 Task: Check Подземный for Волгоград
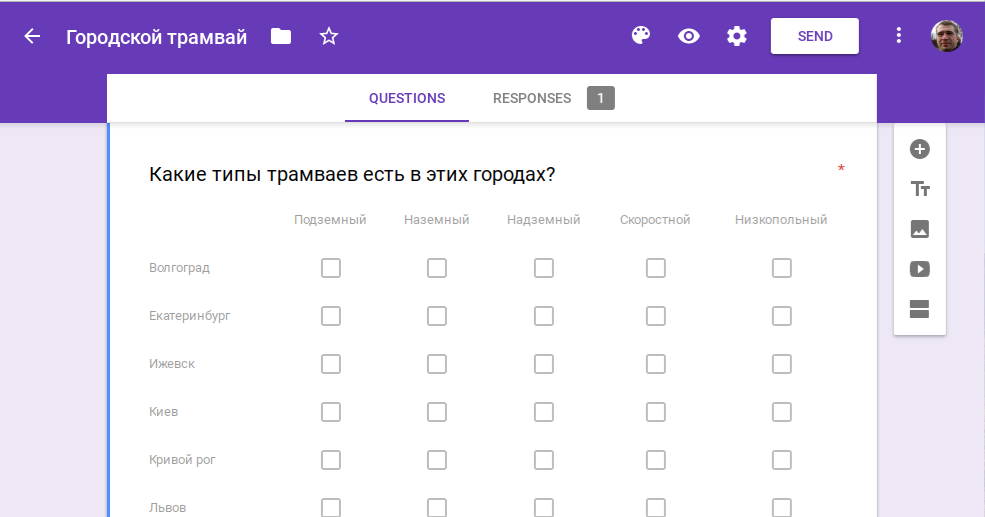331,268
